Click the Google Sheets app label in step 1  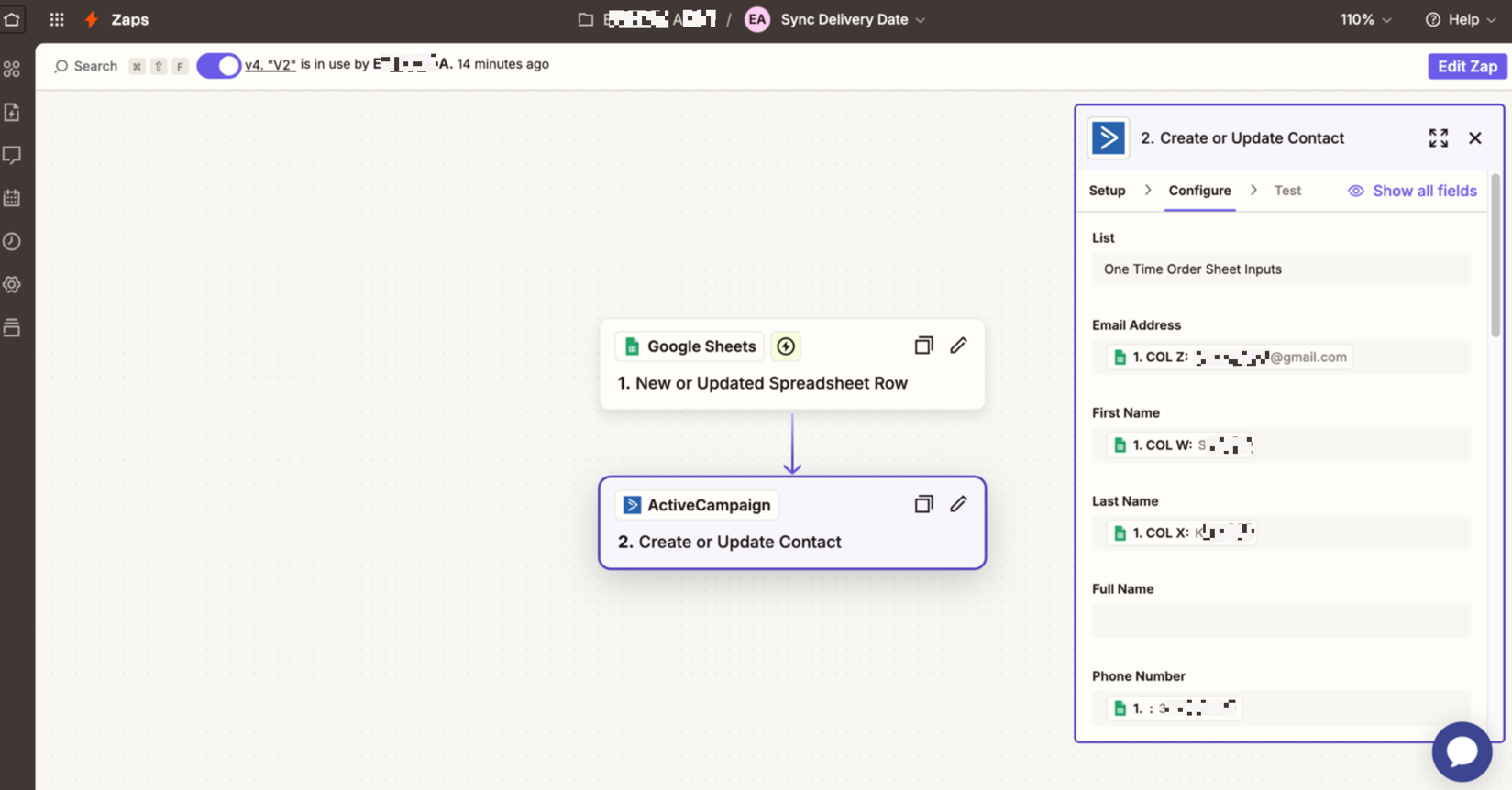coord(690,346)
